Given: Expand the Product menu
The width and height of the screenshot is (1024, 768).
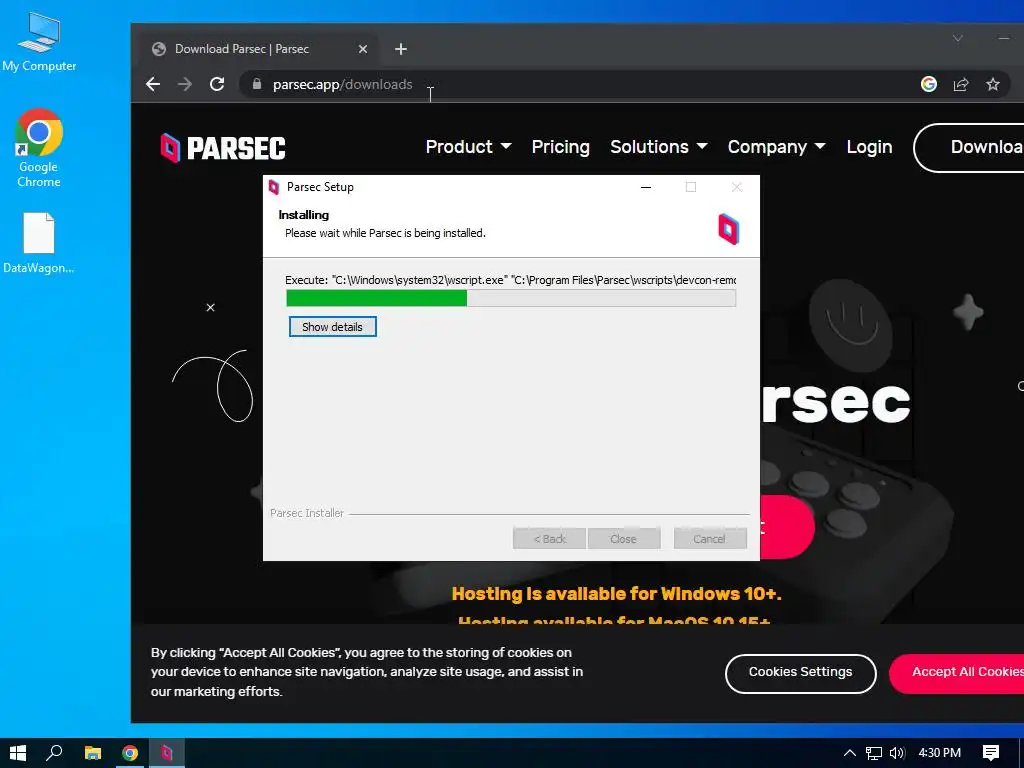Looking at the screenshot, I should point(468,147).
